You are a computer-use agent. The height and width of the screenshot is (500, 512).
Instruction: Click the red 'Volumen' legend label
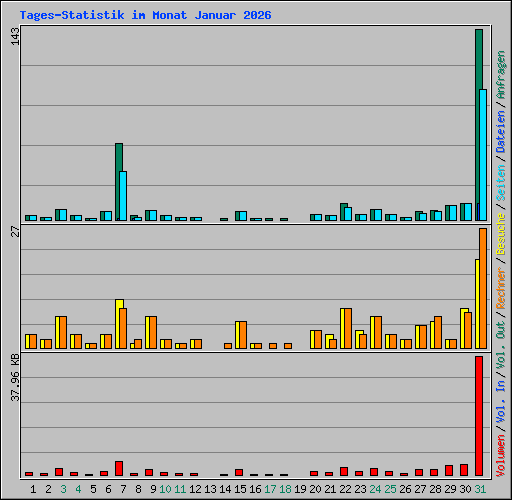click(501, 455)
